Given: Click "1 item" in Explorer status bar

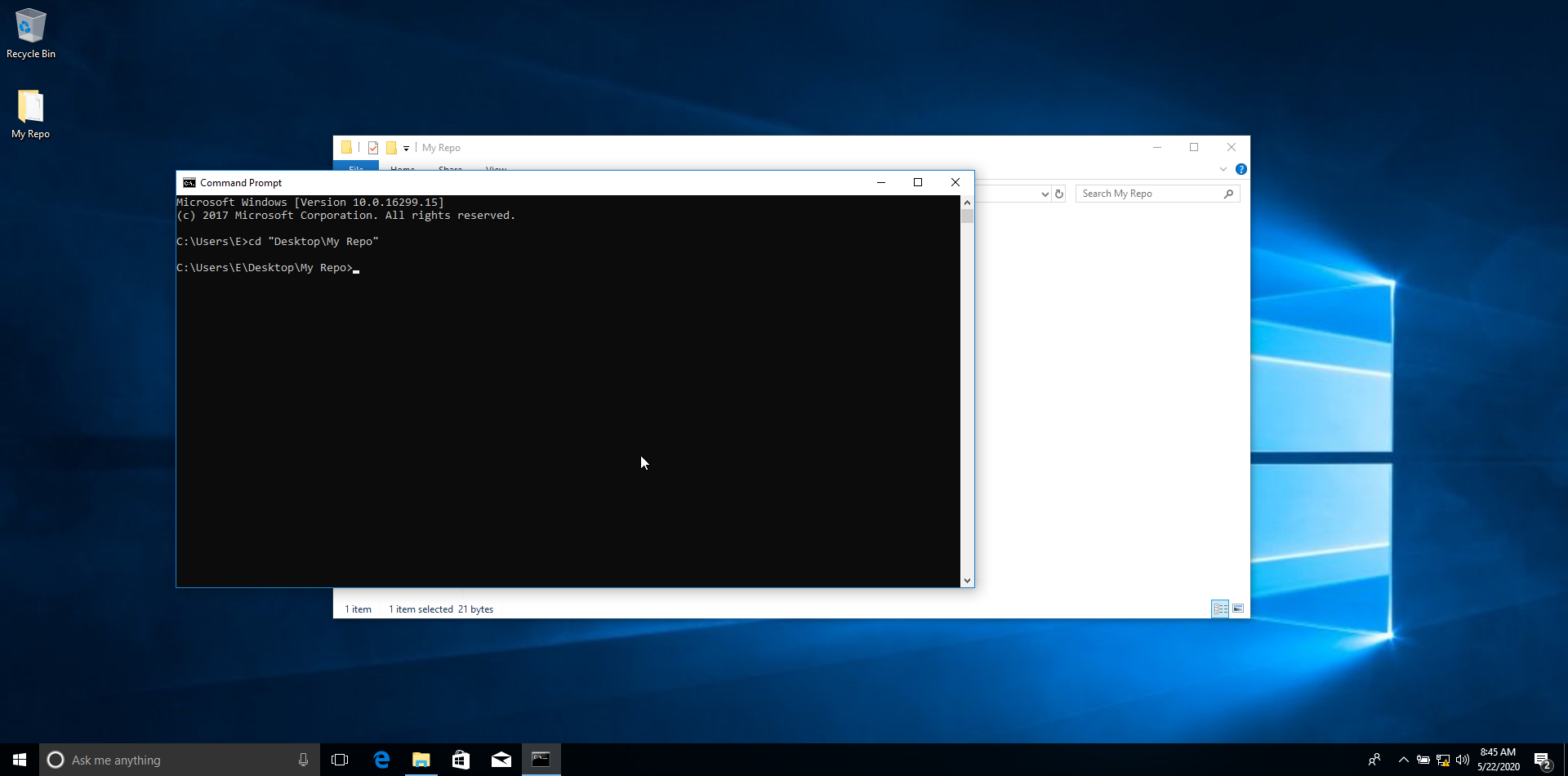Looking at the screenshot, I should [358, 609].
